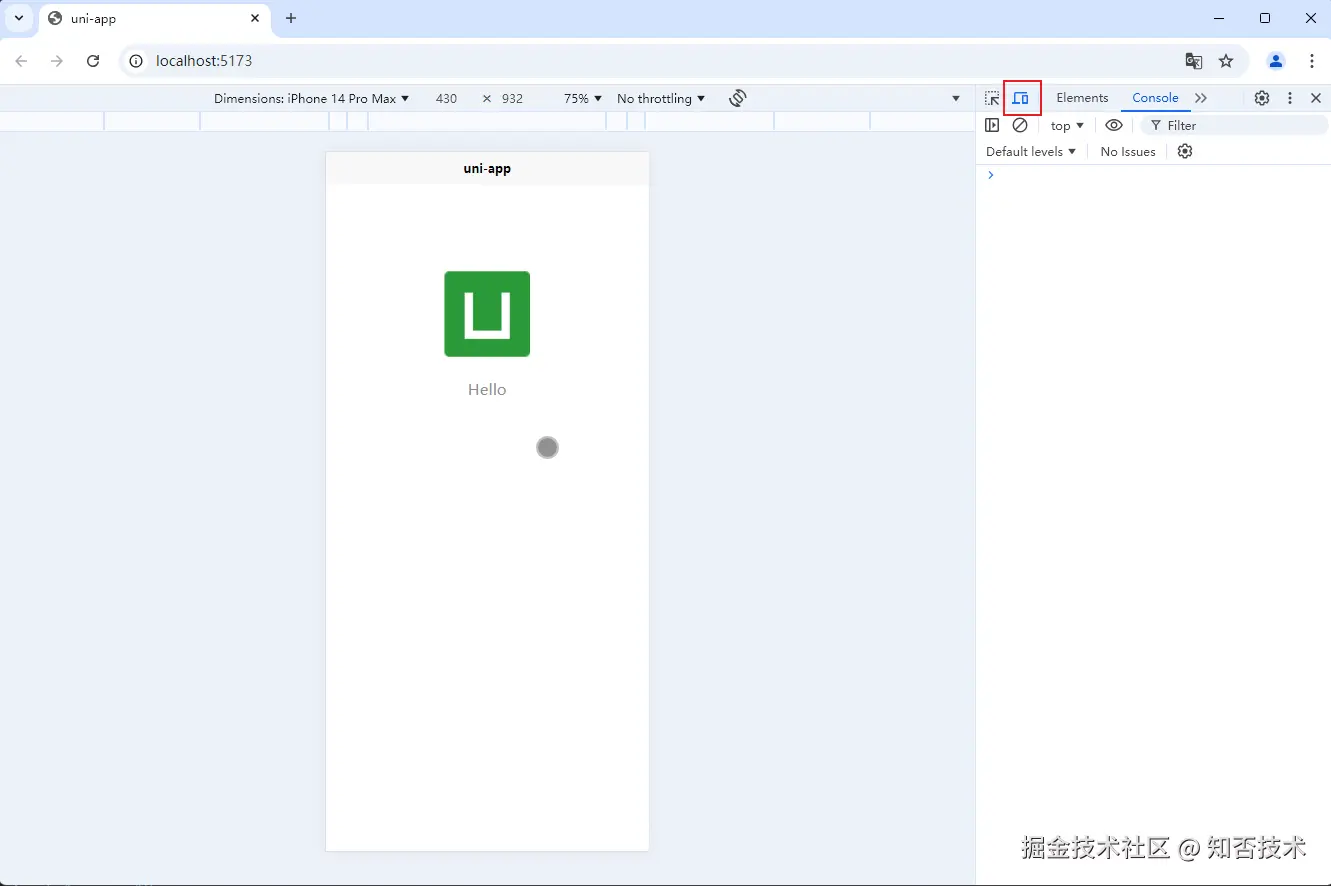Bookmark this page with the star

[1226, 61]
